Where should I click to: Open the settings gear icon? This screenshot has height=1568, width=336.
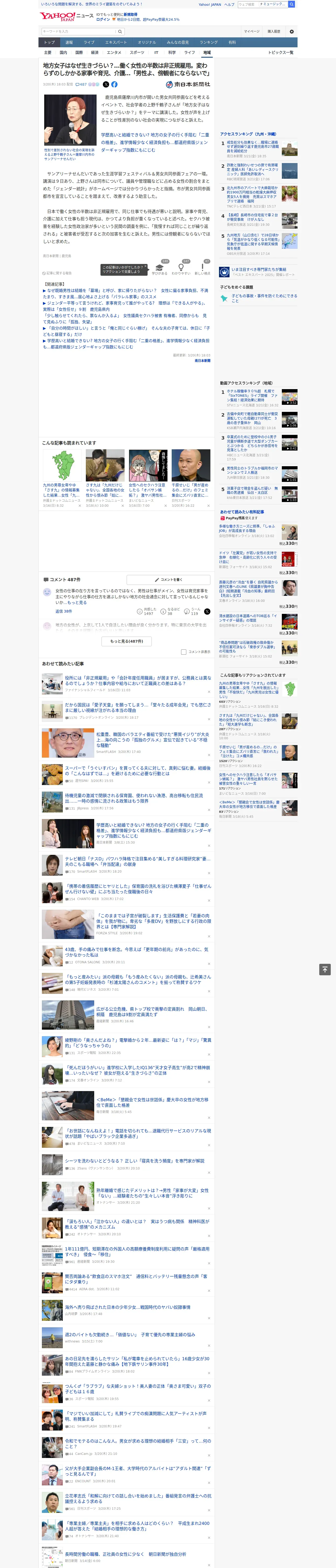(x=292, y=32)
